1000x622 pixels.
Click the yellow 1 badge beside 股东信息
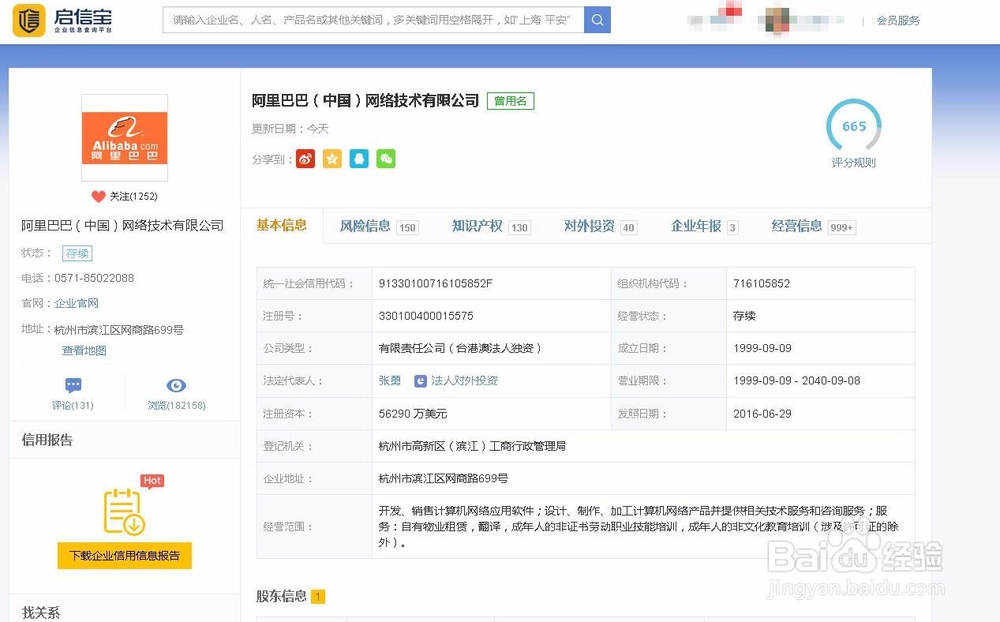tap(318, 597)
